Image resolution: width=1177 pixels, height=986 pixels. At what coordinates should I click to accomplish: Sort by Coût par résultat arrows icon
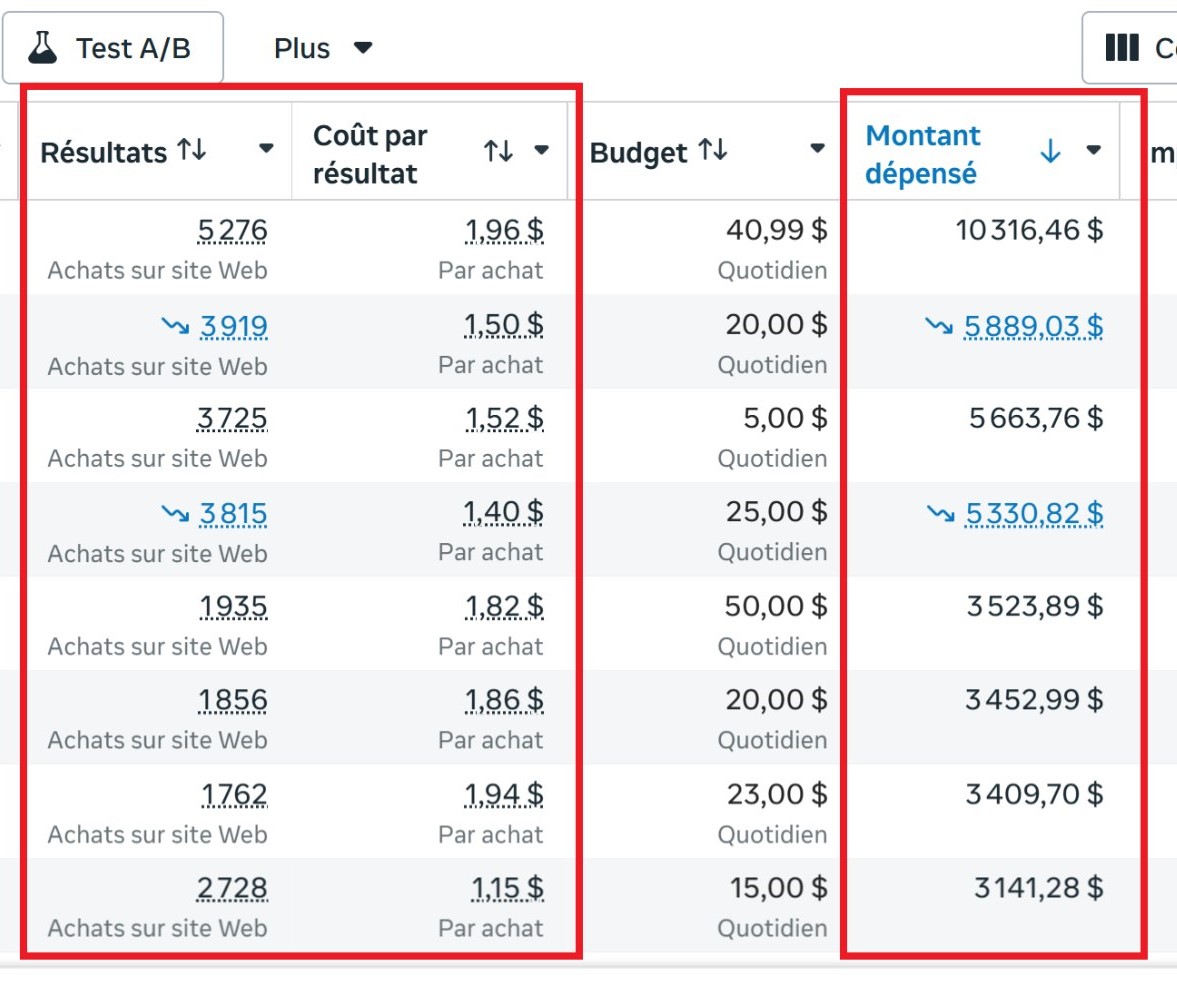coord(498,151)
